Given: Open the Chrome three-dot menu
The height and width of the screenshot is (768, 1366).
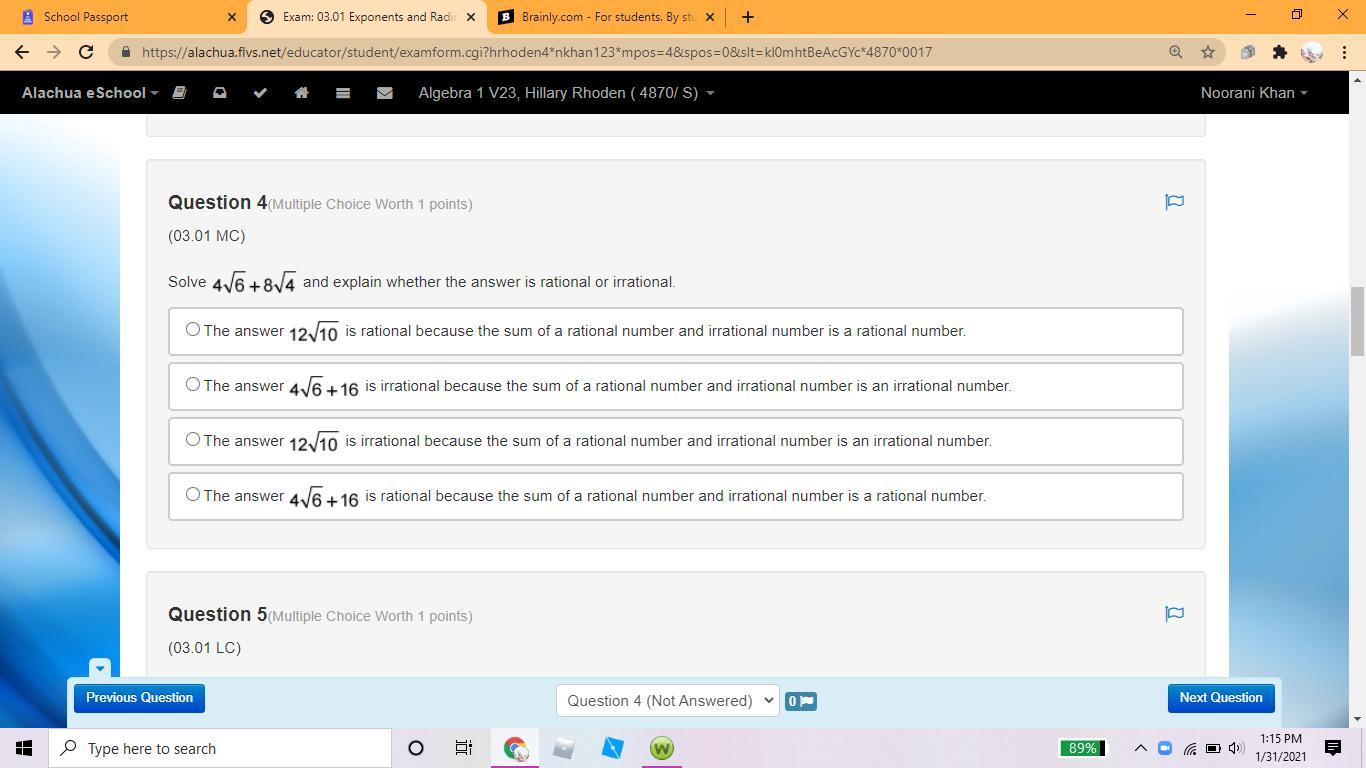Looking at the screenshot, I should (1342, 52).
